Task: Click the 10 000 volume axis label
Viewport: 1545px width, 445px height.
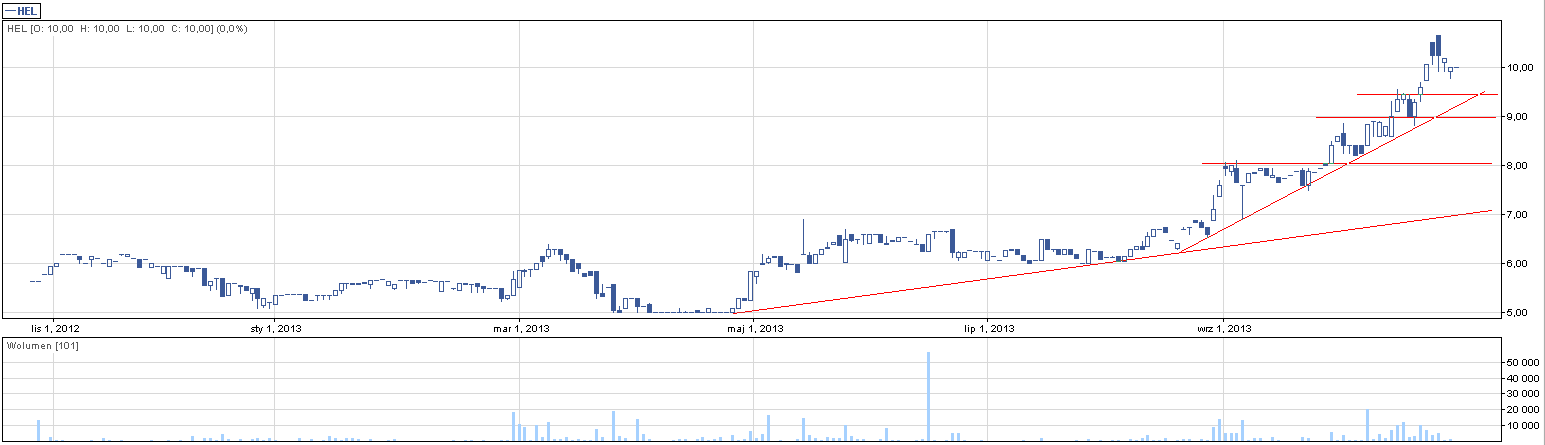Action: [1524, 425]
